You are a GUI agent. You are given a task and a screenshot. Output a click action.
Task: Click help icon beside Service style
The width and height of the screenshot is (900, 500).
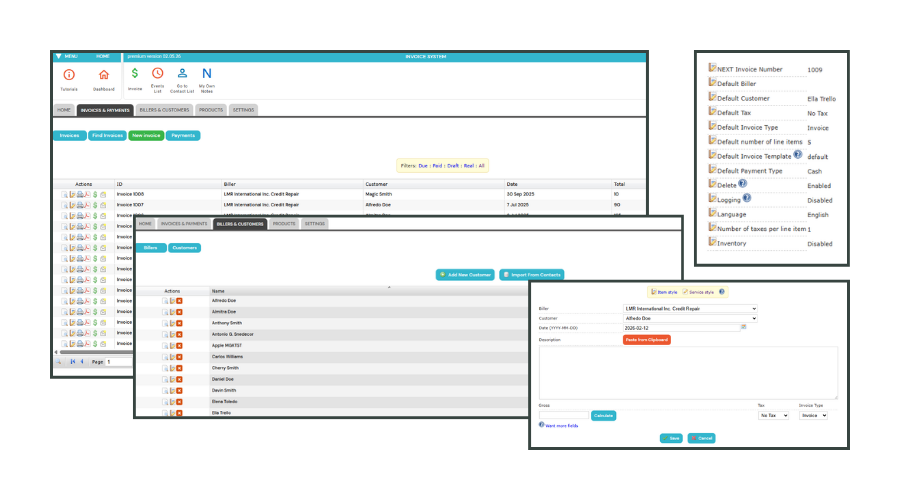tap(722, 292)
